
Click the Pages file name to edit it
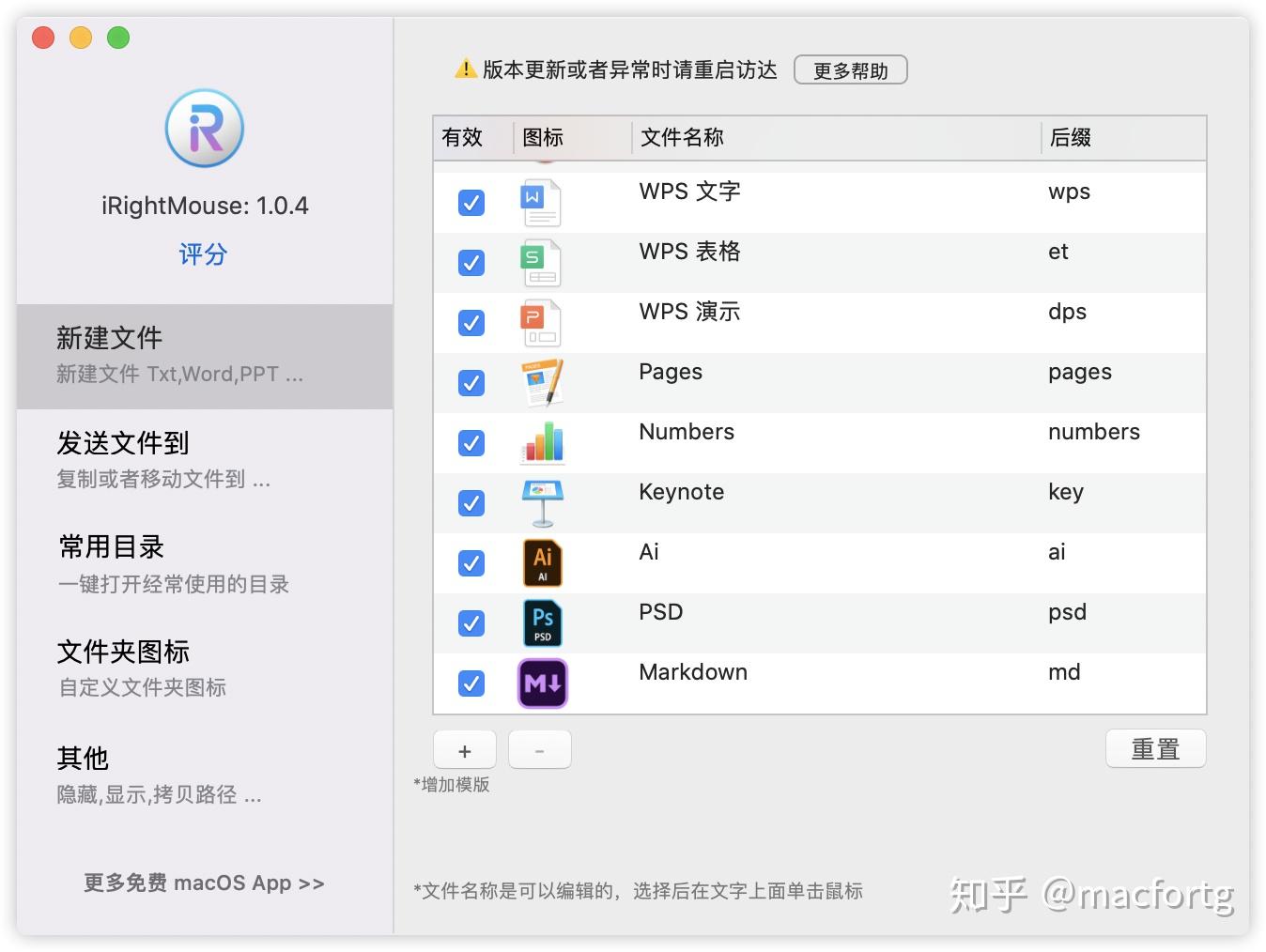670,372
